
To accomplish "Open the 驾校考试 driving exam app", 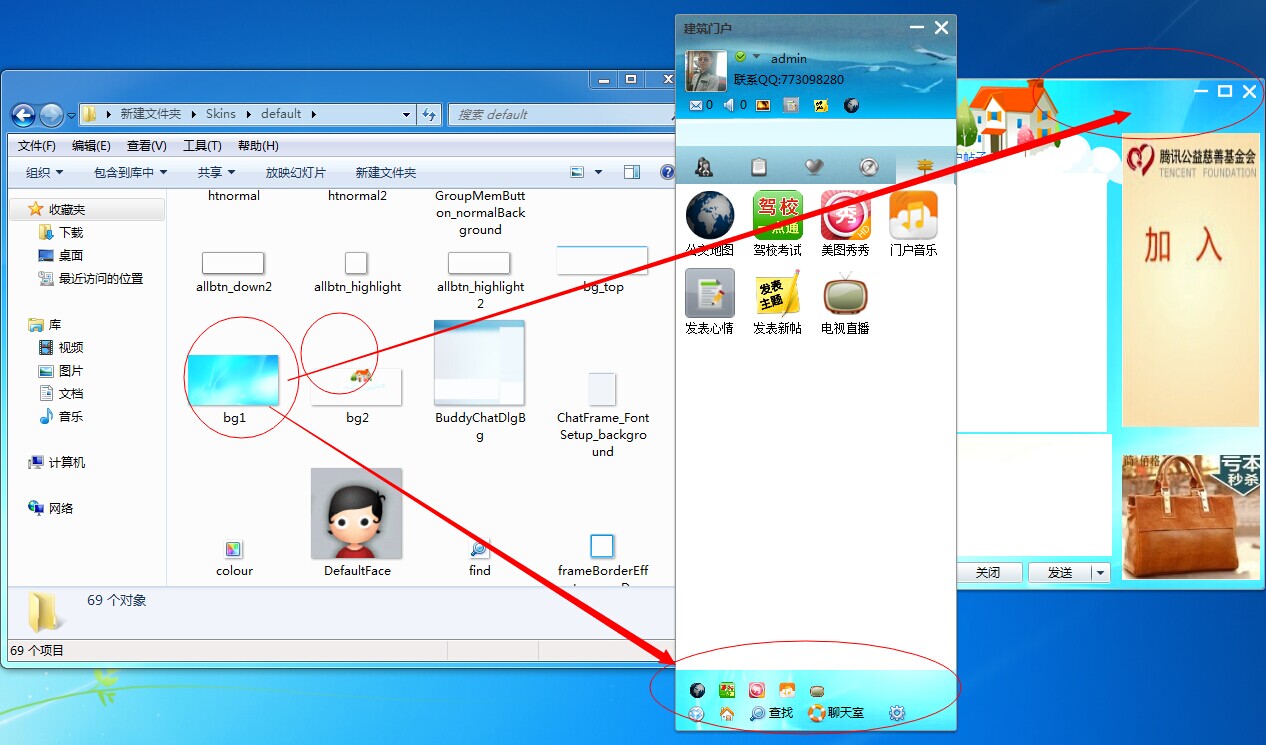I will pos(778,216).
